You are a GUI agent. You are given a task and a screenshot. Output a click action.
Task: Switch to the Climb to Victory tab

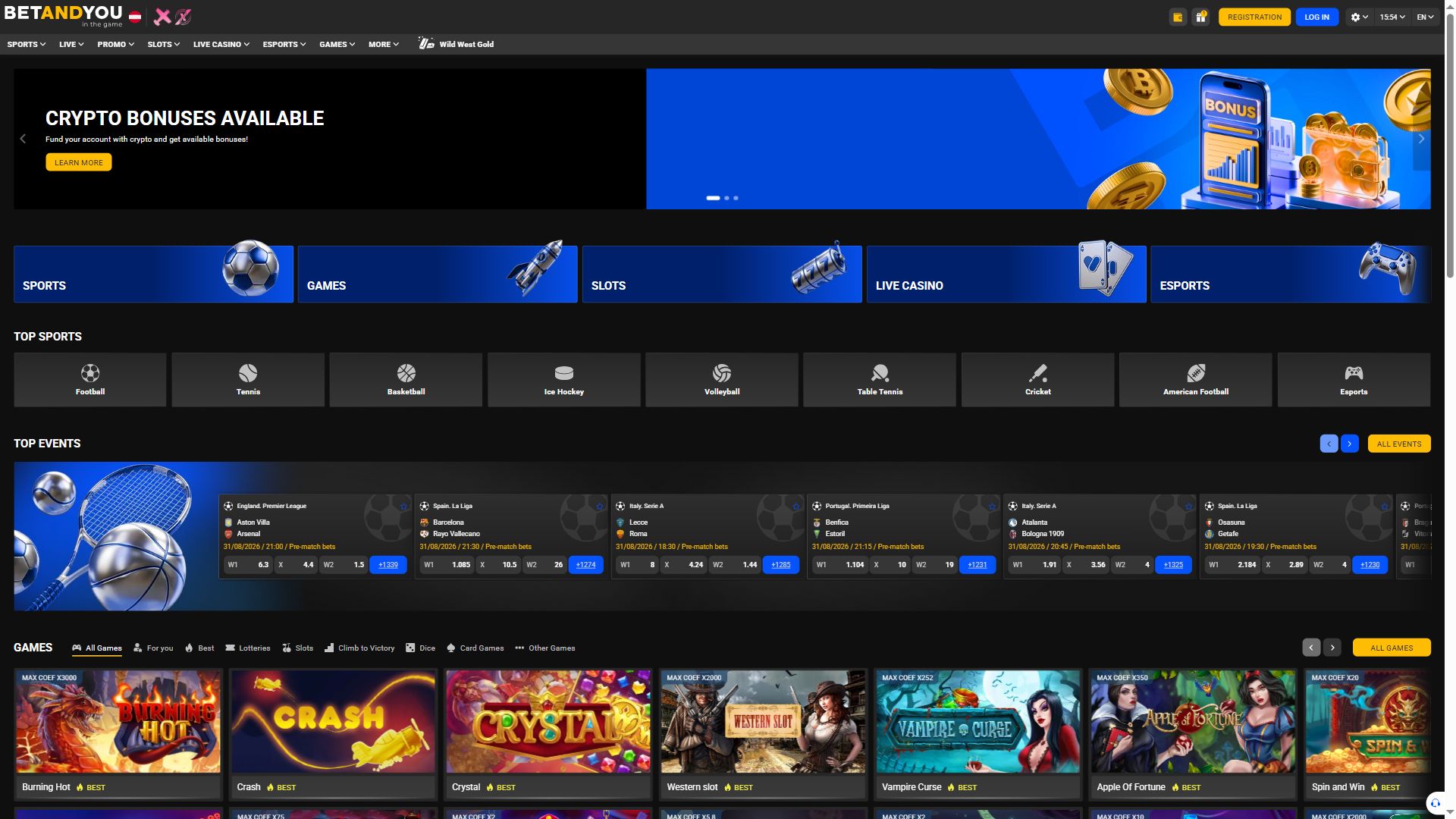[x=359, y=648]
